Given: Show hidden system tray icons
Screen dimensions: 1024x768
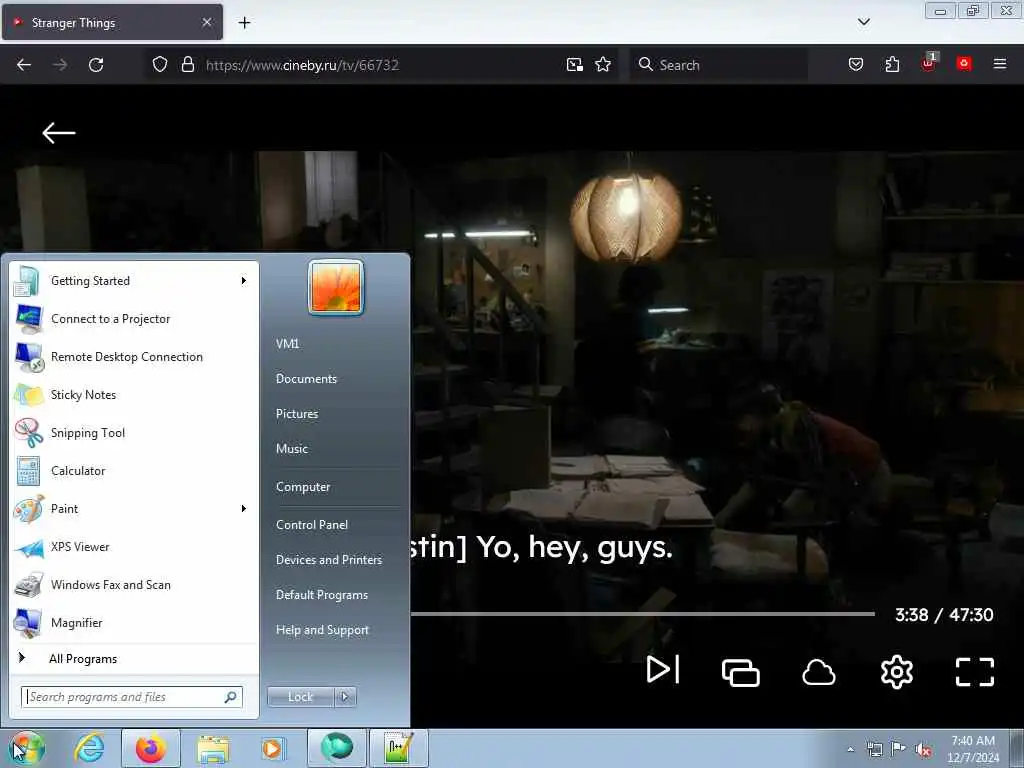Looking at the screenshot, I should (x=850, y=749).
